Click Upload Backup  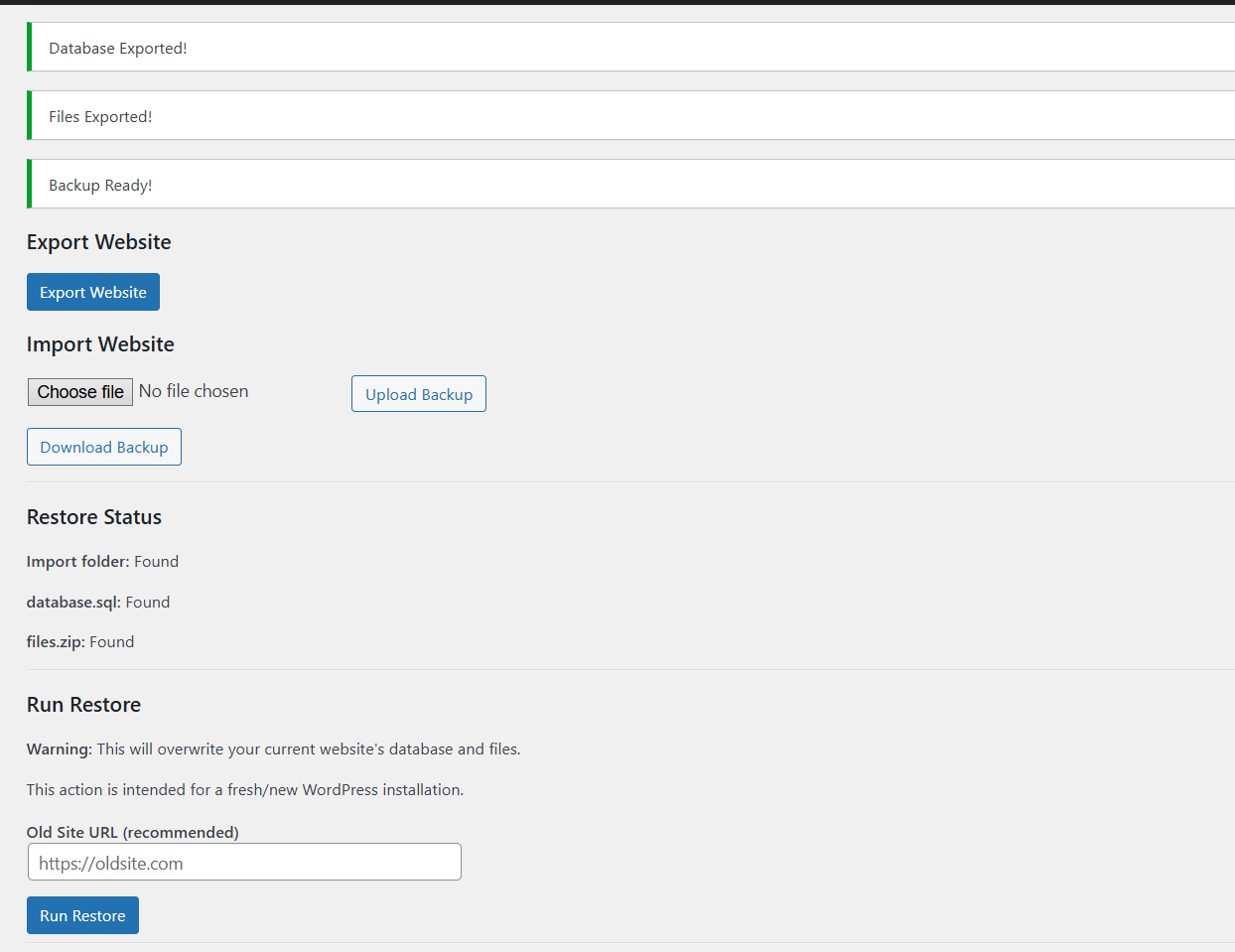point(418,394)
